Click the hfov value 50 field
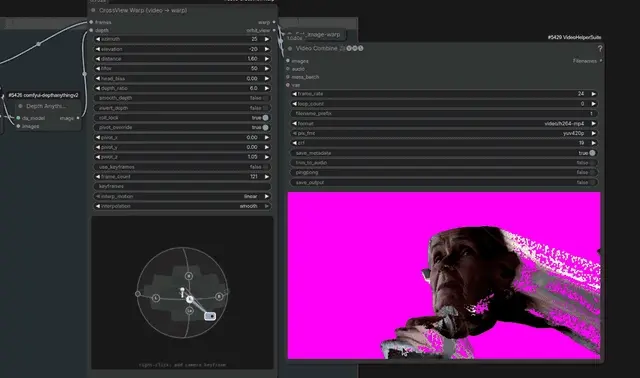The image size is (640, 378). click(x=182, y=69)
